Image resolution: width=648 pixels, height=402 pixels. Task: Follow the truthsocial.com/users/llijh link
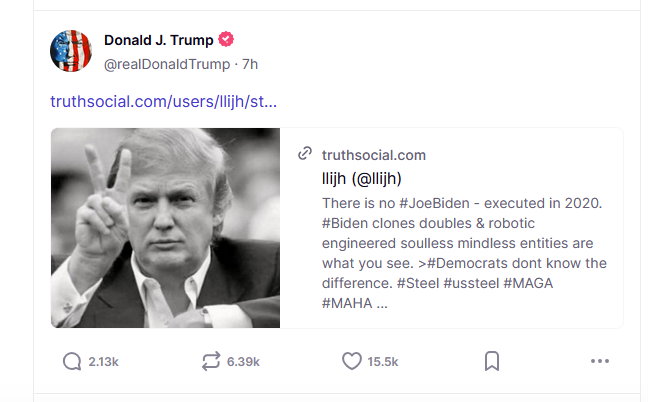click(x=164, y=101)
